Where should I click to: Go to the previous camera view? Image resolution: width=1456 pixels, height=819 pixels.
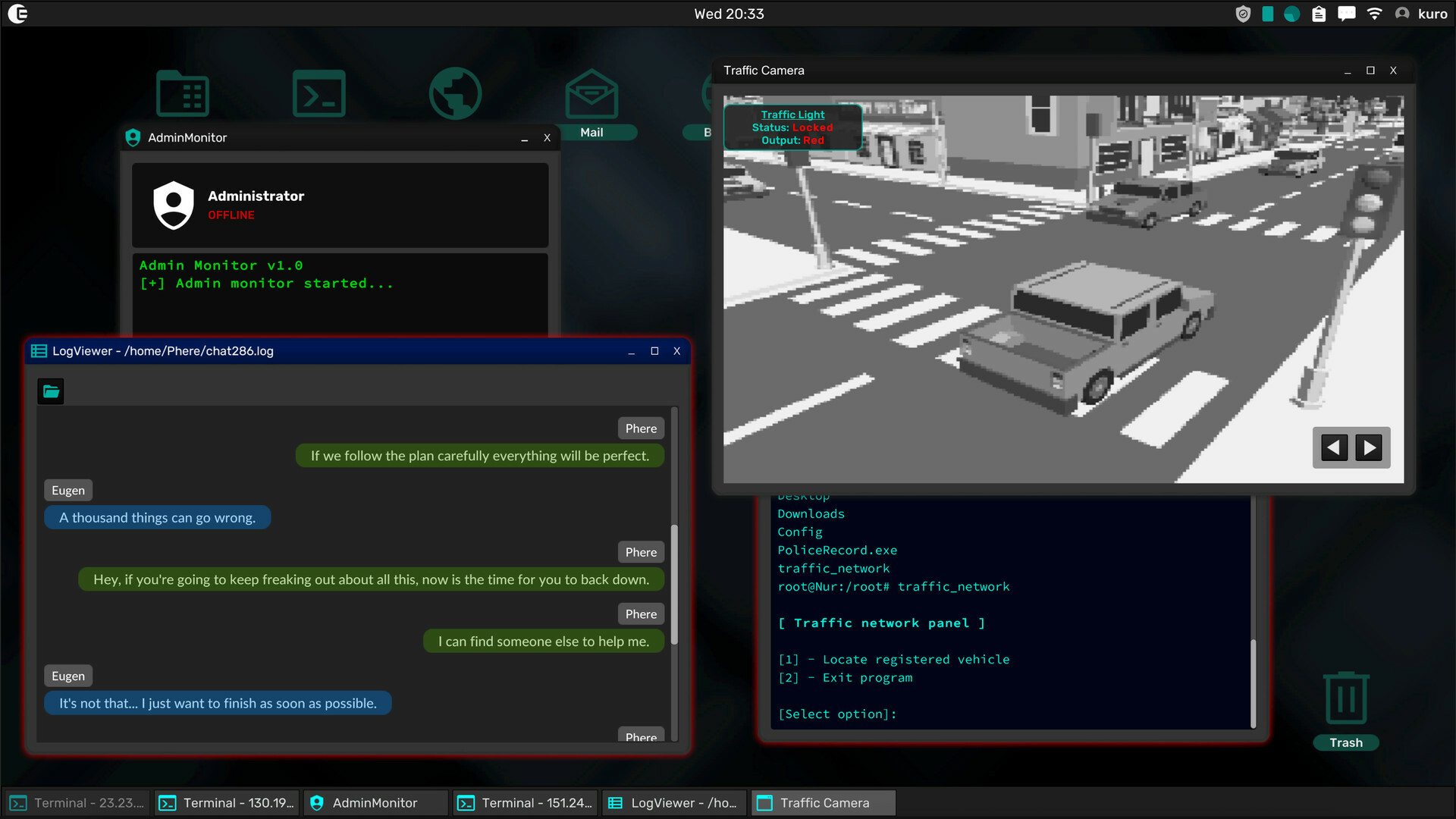pyautogui.click(x=1333, y=447)
